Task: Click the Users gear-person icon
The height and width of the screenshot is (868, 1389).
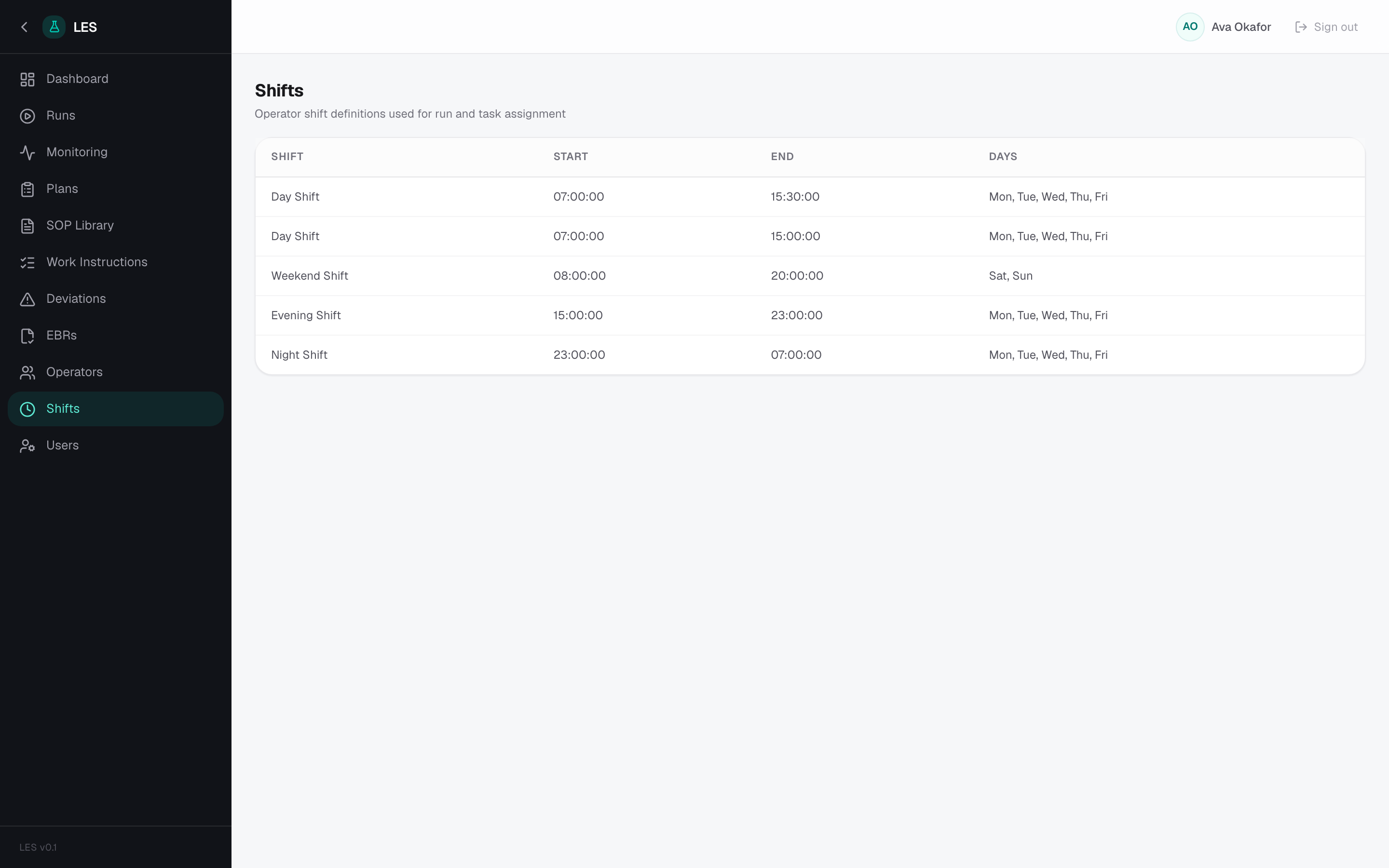Action: click(27, 446)
